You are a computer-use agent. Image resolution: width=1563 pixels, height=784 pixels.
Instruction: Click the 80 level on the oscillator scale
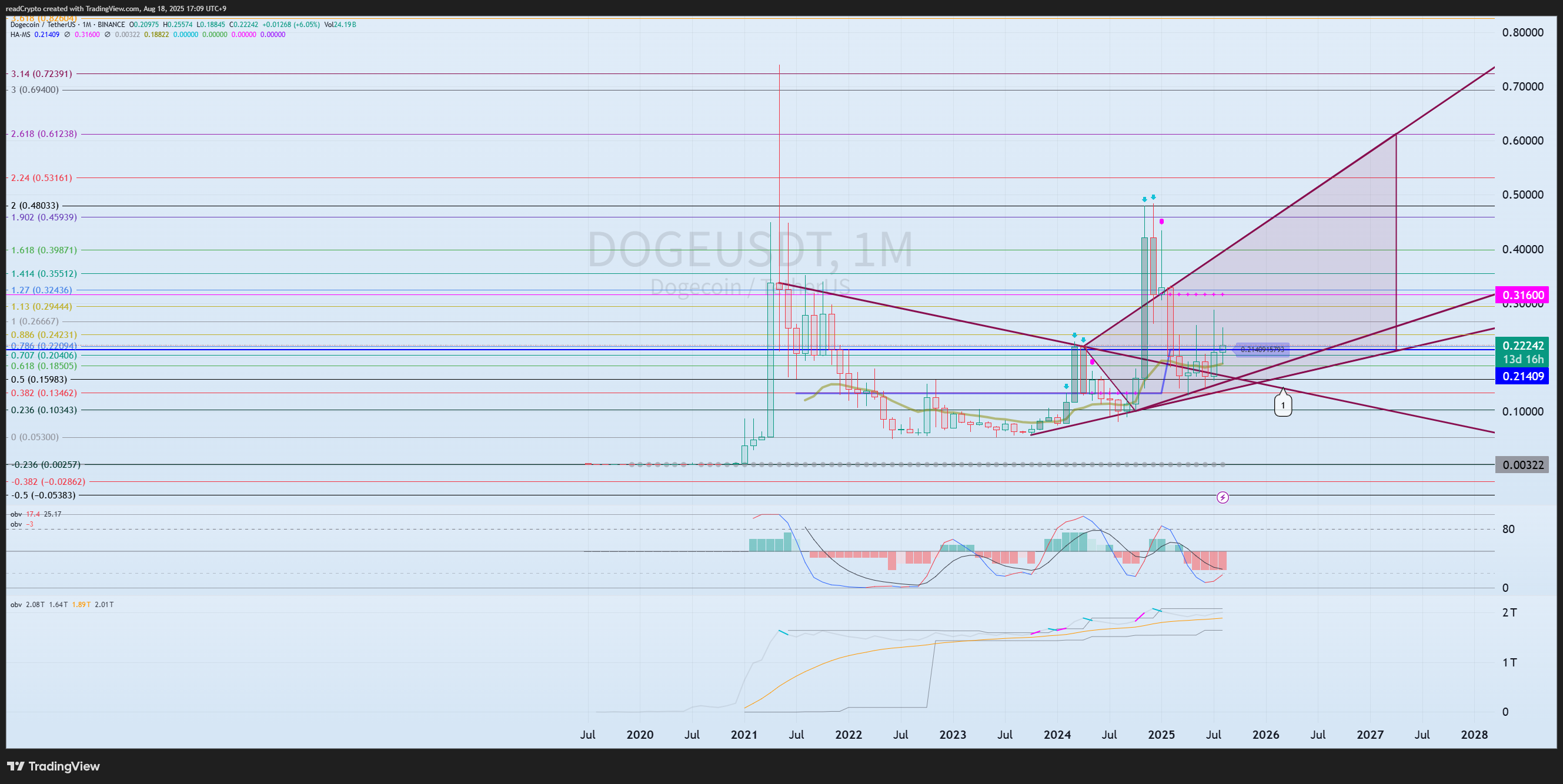pos(1508,530)
